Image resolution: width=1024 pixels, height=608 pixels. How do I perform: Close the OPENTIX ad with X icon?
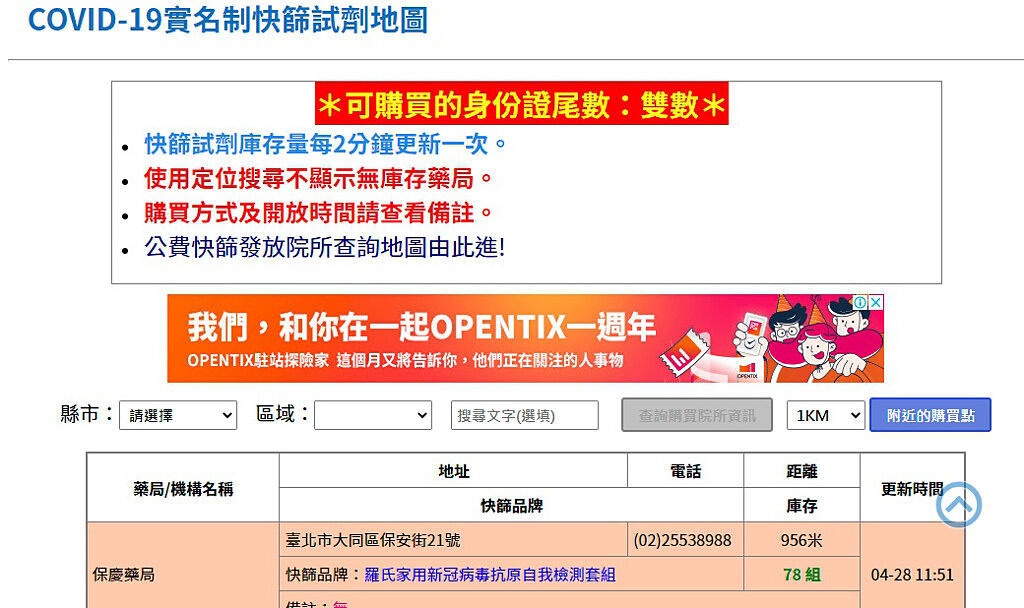pyautogui.click(x=875, y=303)
